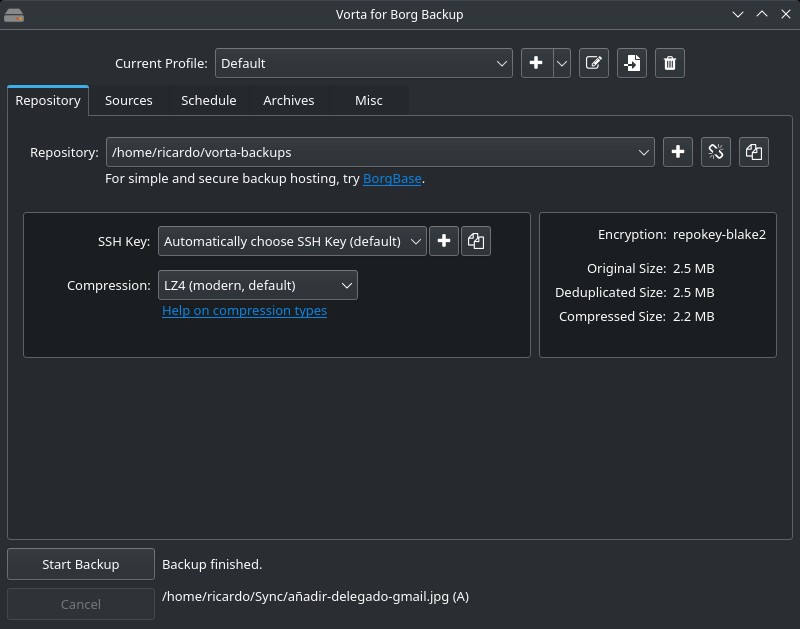Delete the current profile with trash icon
The width and height of the screenshot is (800, 629).
[x=670, y=63]
